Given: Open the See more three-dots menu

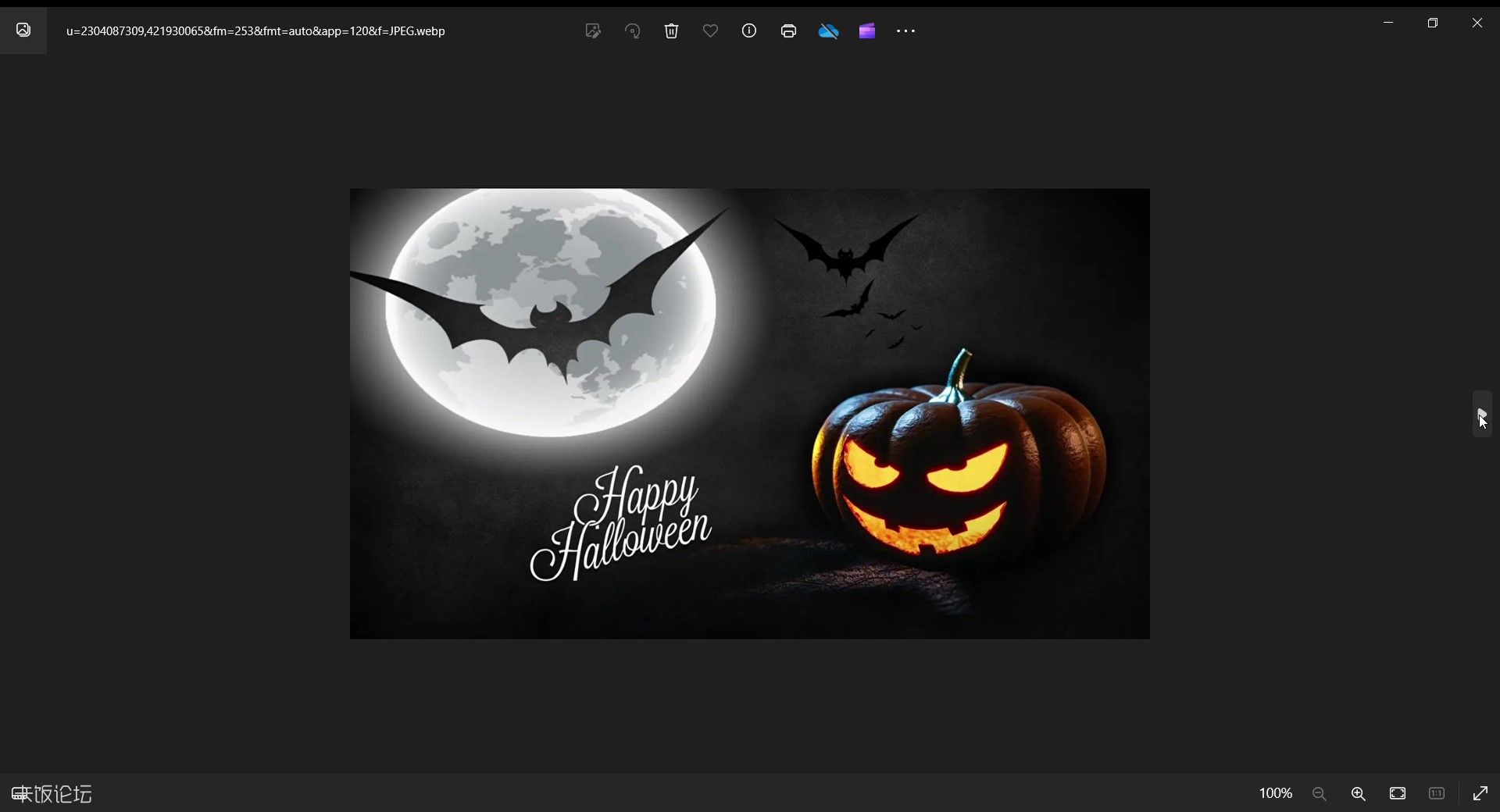Looking at the screenshot, I should 906,31.
